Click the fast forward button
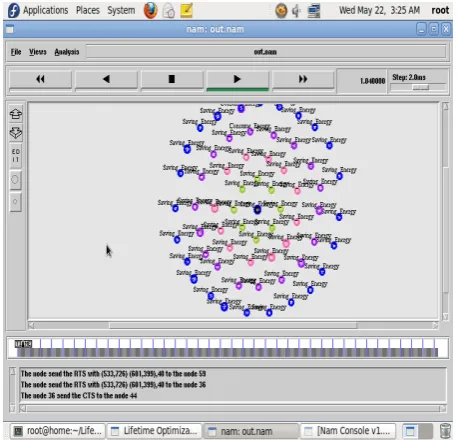This screenshot has width=457, height=440. [303, 79]
